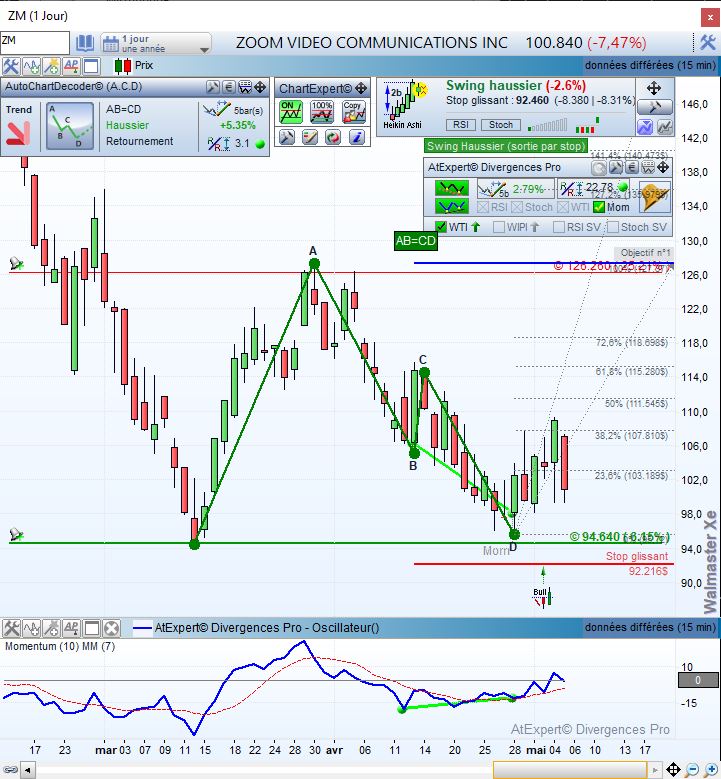This screenshot has width=721, height=779.
Task: Click the add alert star-wand icon in price toolbar
Action: tap(51, 66)
